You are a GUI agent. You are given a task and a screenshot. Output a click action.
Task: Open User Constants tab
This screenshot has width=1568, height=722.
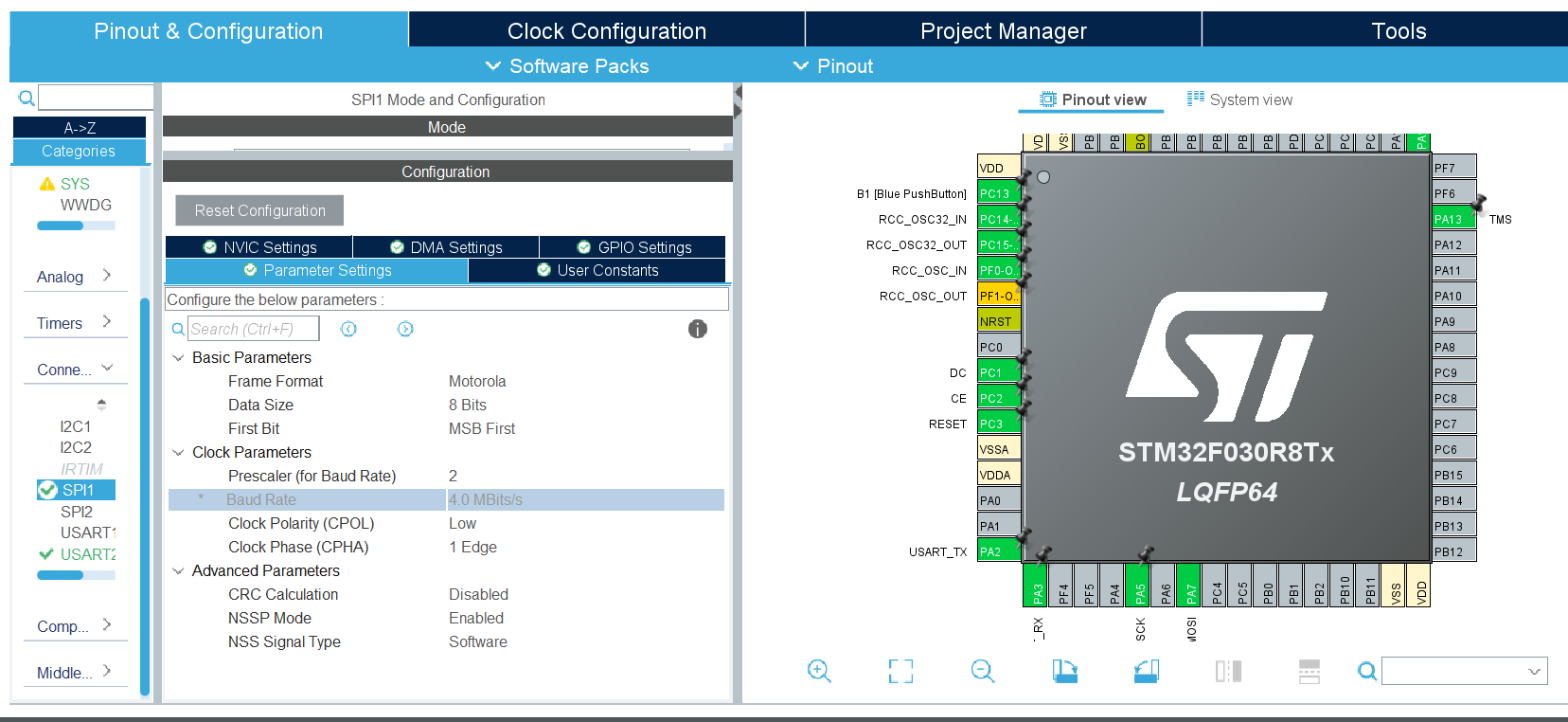point(597,270)
